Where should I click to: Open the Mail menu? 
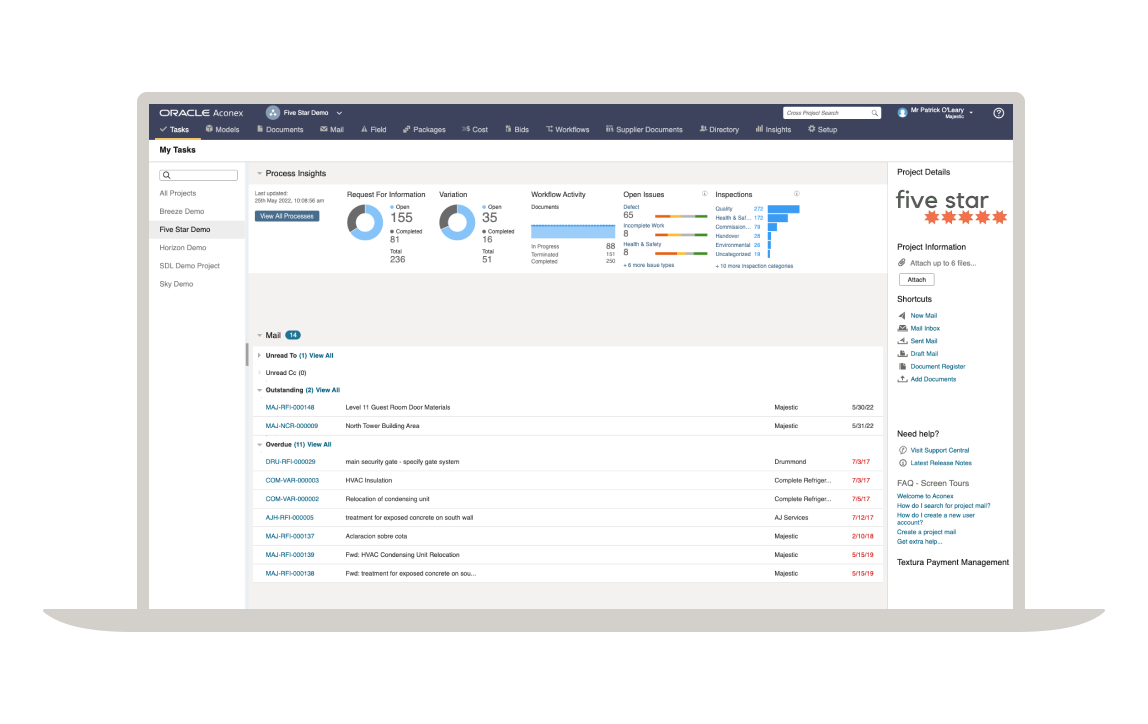tap(332, 130)
